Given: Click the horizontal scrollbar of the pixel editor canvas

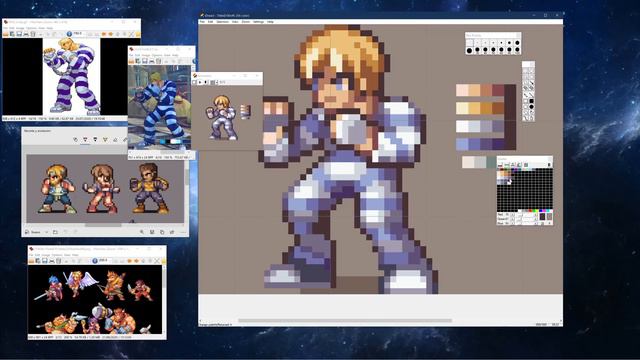Looking at the screenshot, I should click(x=345, y=320).
